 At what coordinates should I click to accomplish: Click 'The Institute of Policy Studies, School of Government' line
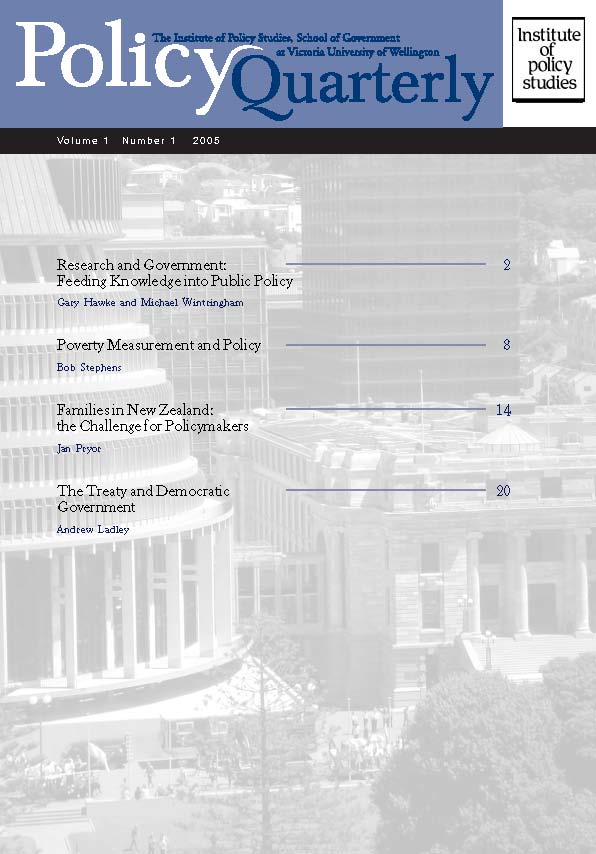coord(276,38)
